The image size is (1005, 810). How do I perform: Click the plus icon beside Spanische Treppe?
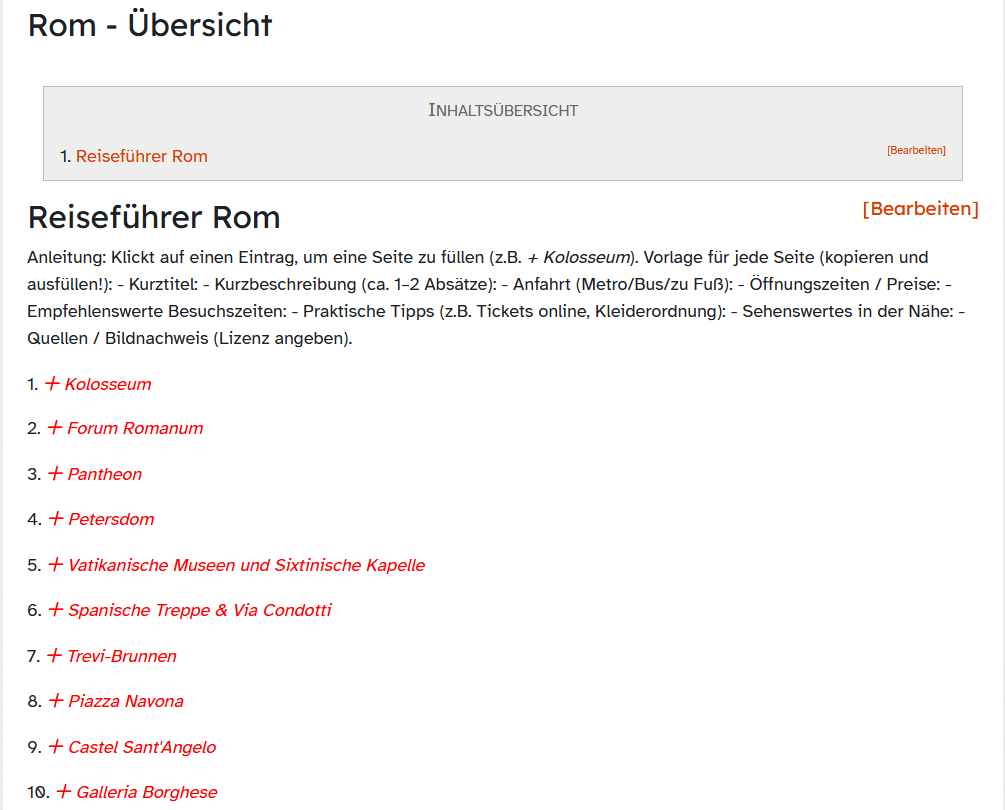click(x=56, y=610)
